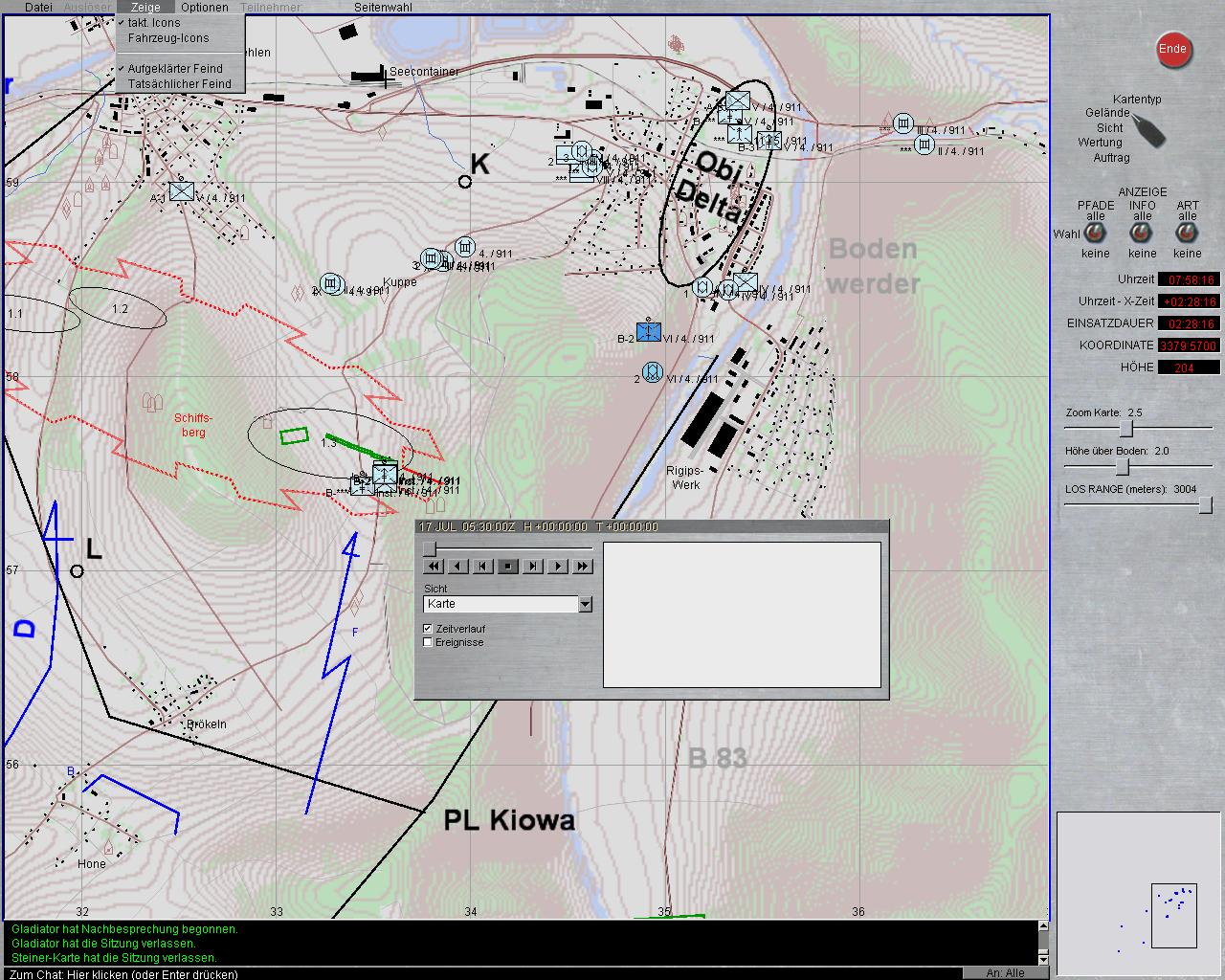
Task: Select Fahrzeug-Icons from Zeige menu
Action: click(x=168, y=38)
